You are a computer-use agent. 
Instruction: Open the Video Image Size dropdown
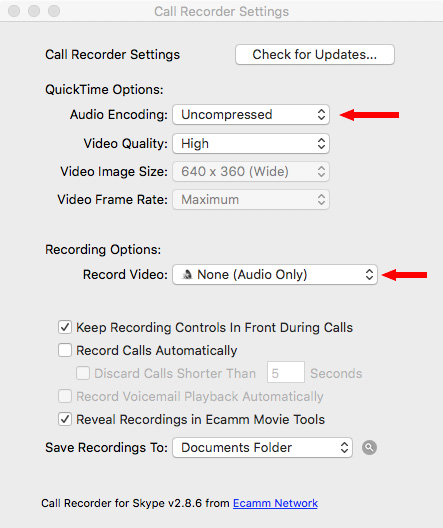point(251,172)
